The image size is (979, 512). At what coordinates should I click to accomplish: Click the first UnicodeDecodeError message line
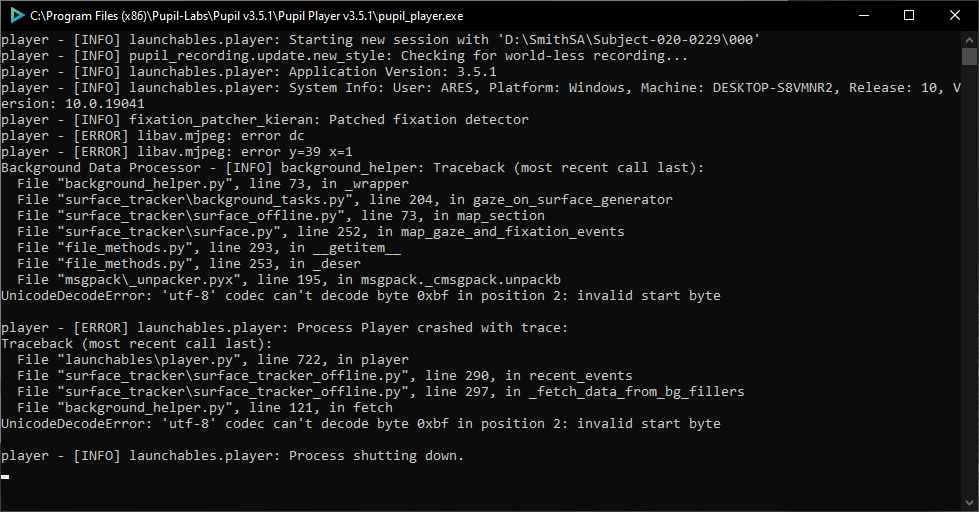(x=361, y=295)
